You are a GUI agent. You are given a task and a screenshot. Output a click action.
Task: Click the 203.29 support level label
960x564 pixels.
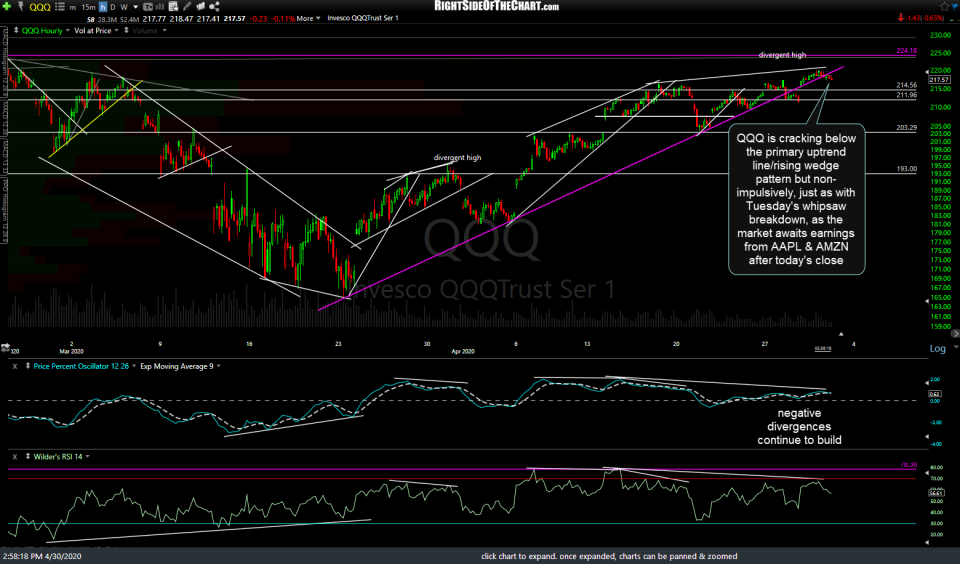click(906, 127)
